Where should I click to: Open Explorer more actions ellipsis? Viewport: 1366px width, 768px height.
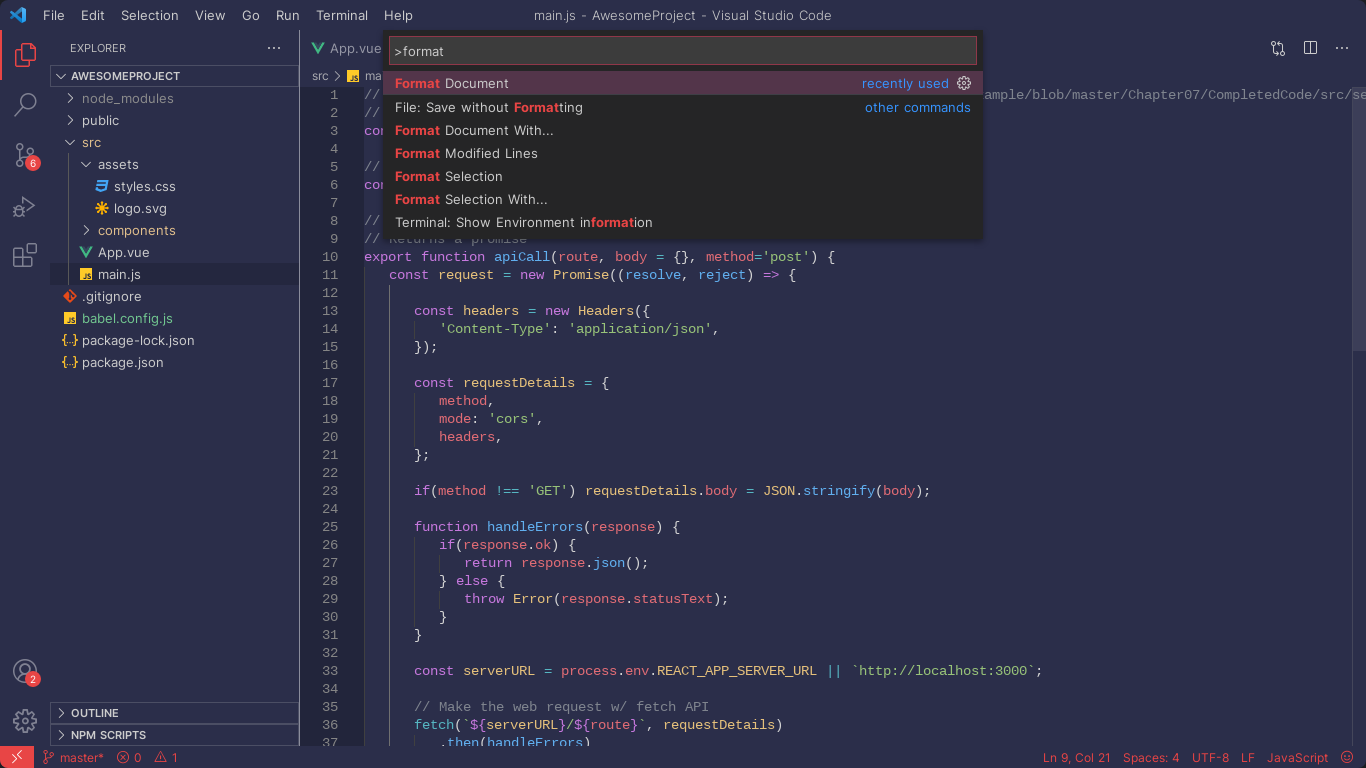(x=274, y=48)
